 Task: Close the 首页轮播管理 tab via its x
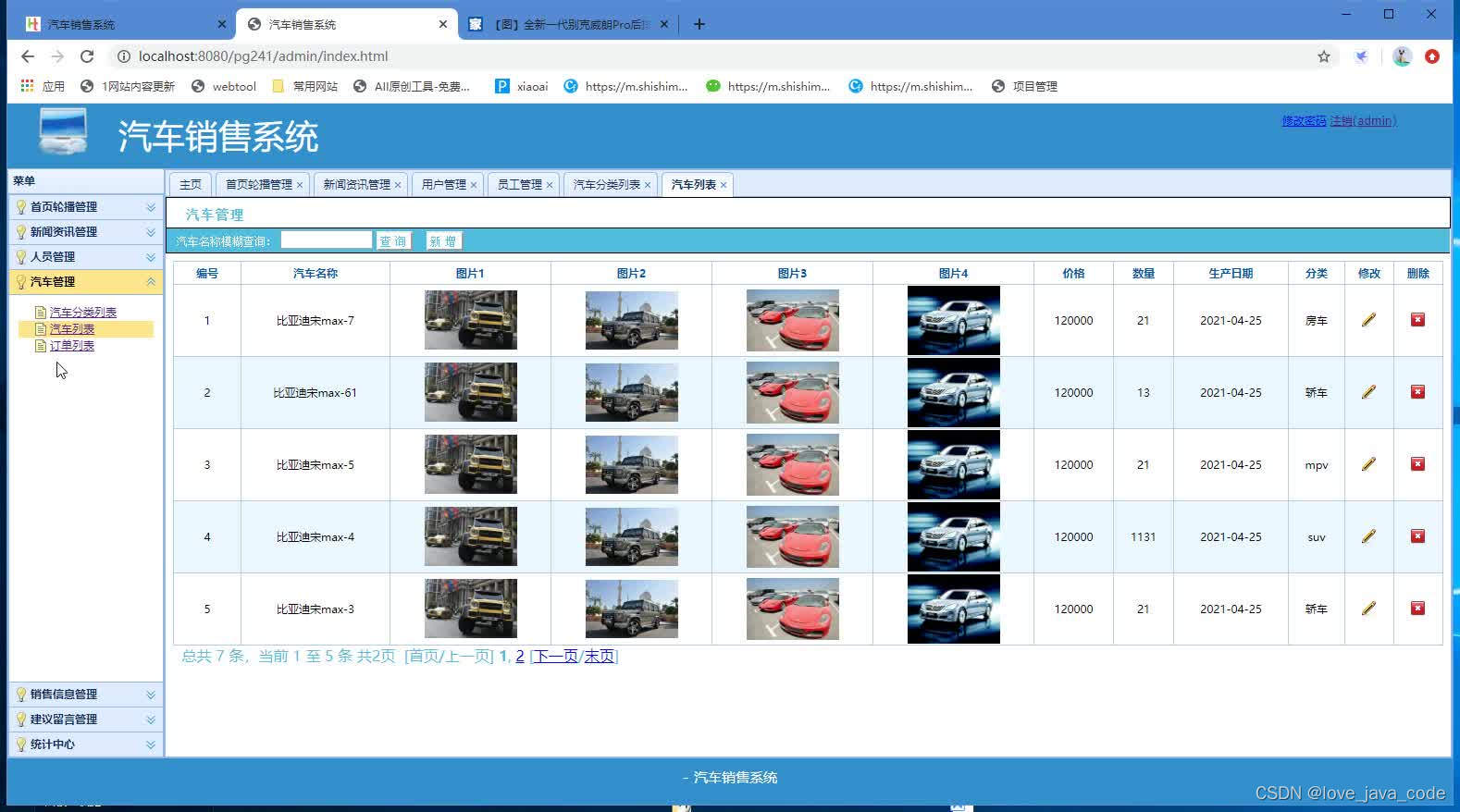tap(300, 185)
